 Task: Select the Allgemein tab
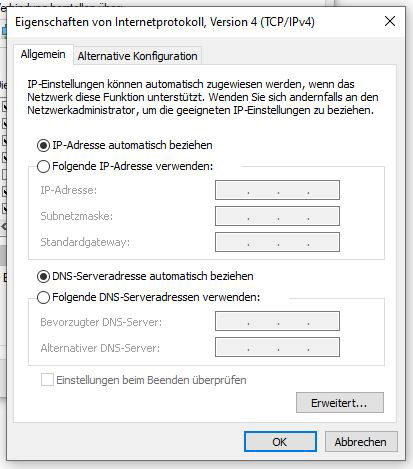(x=43, y=54)
